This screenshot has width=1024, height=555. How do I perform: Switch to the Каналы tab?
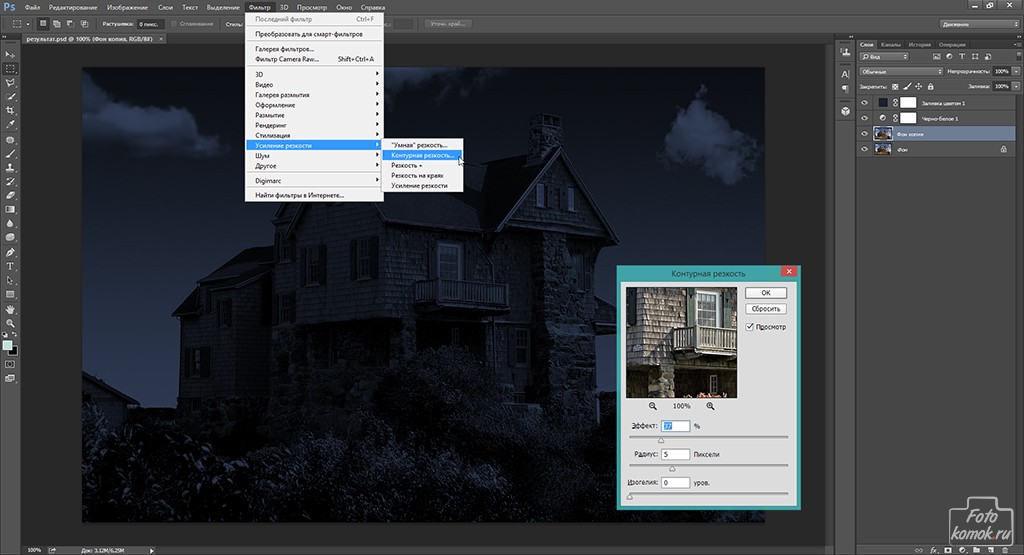point(890,44)
